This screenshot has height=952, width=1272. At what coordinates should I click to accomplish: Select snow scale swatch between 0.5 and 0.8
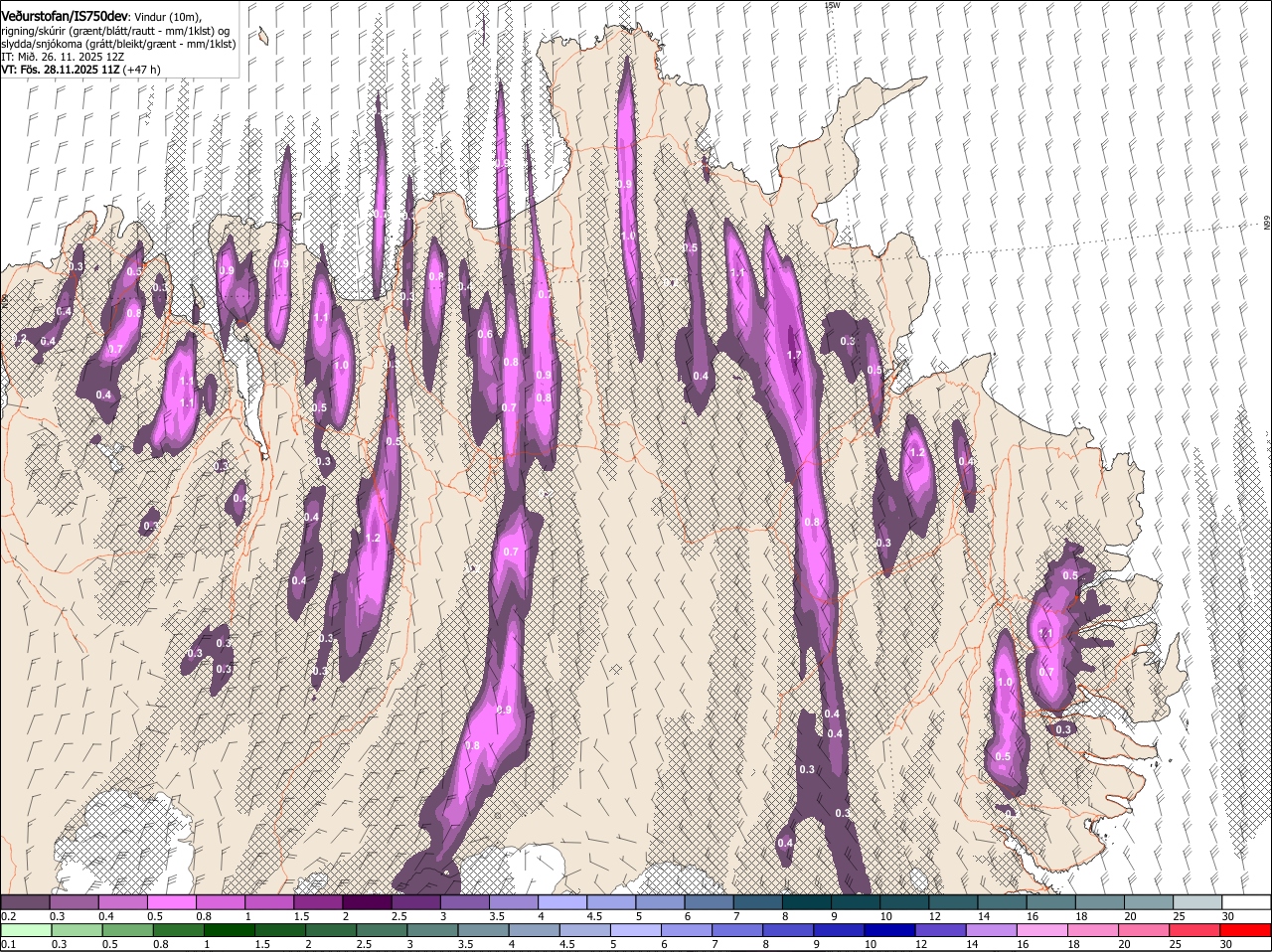[171, 902]
